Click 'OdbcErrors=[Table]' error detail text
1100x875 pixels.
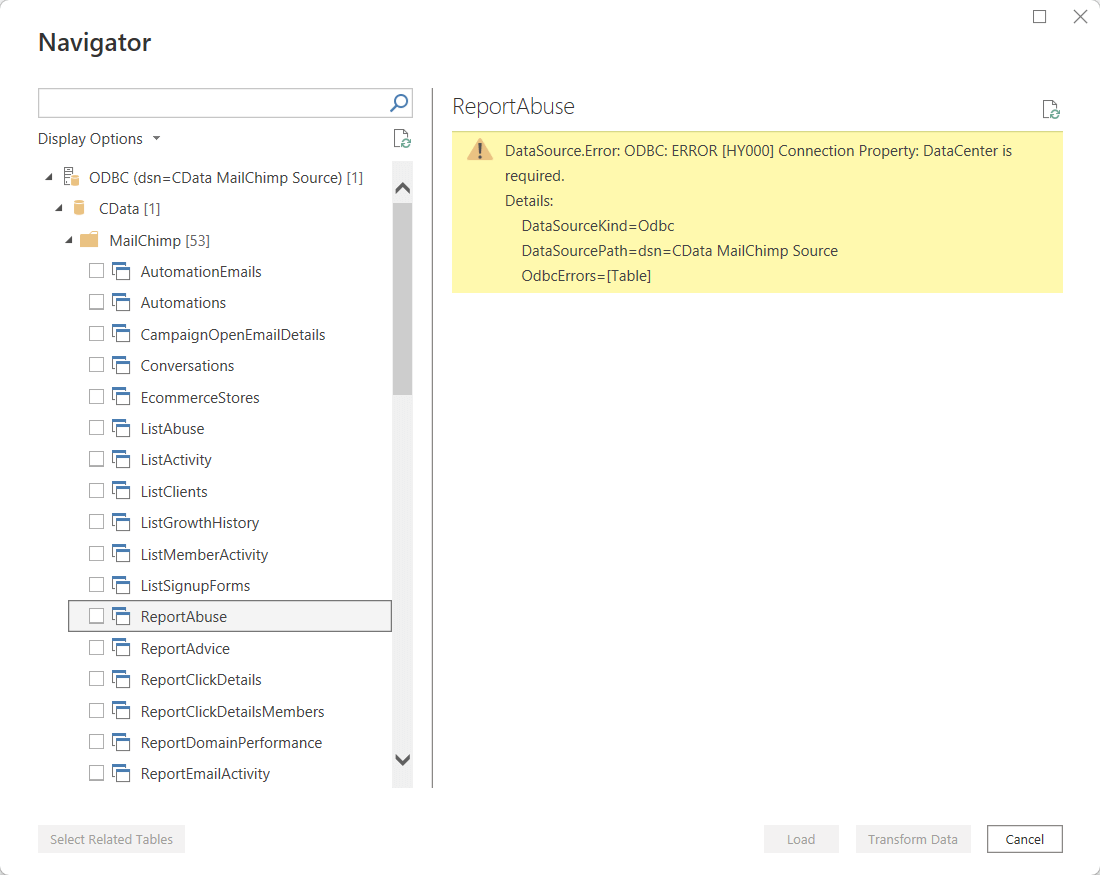click(x=586, y=276)
